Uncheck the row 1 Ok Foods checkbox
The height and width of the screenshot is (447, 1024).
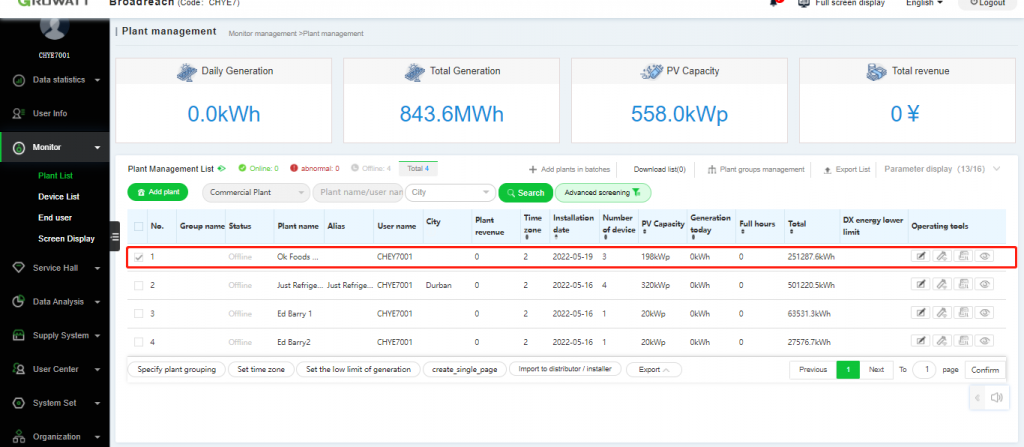pos(138,257)
